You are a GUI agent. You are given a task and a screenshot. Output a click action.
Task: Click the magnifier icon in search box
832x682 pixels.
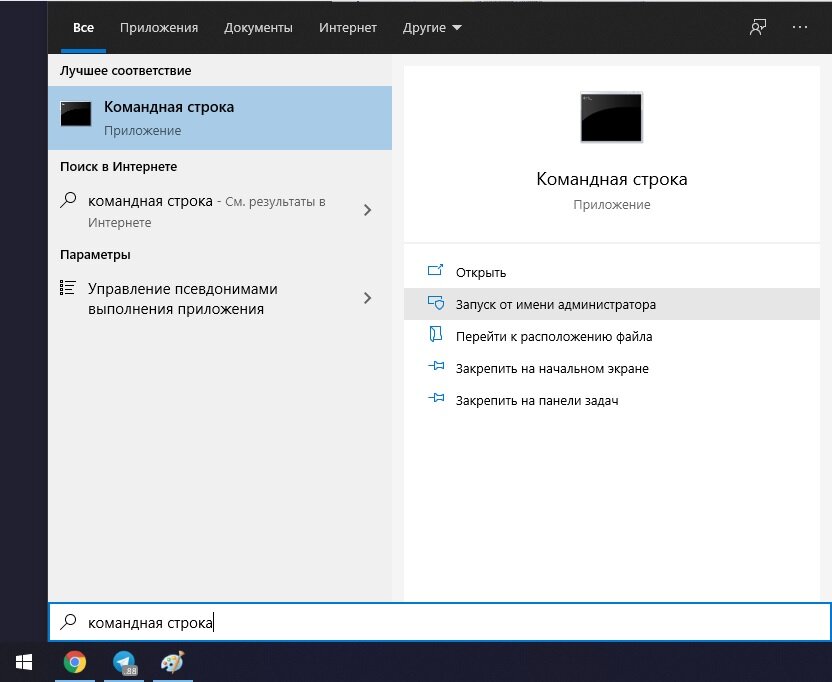point(68,621)
